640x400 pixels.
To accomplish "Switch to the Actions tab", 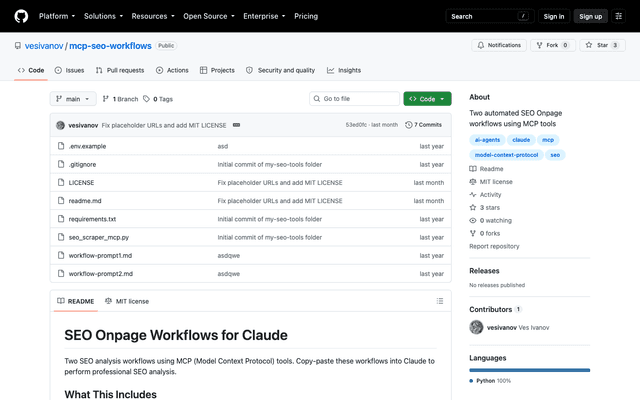I will tap(172, 70).
